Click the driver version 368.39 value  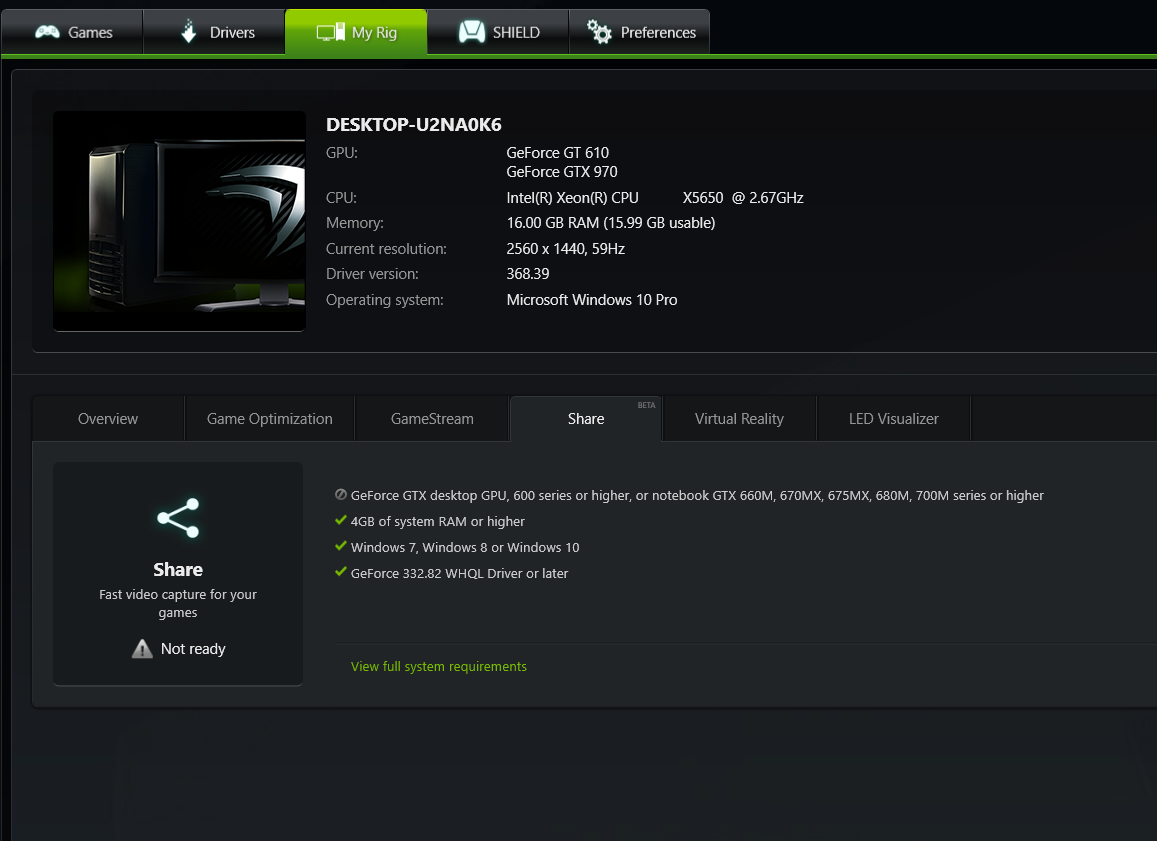pyautogui.click(x=528, y=274)
